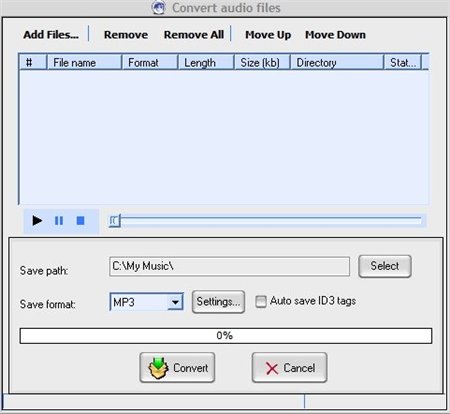The height and width of the screenshot is (414, 450).
Task: Open the Save format dropdown
Action: click(x=175, y=302)
